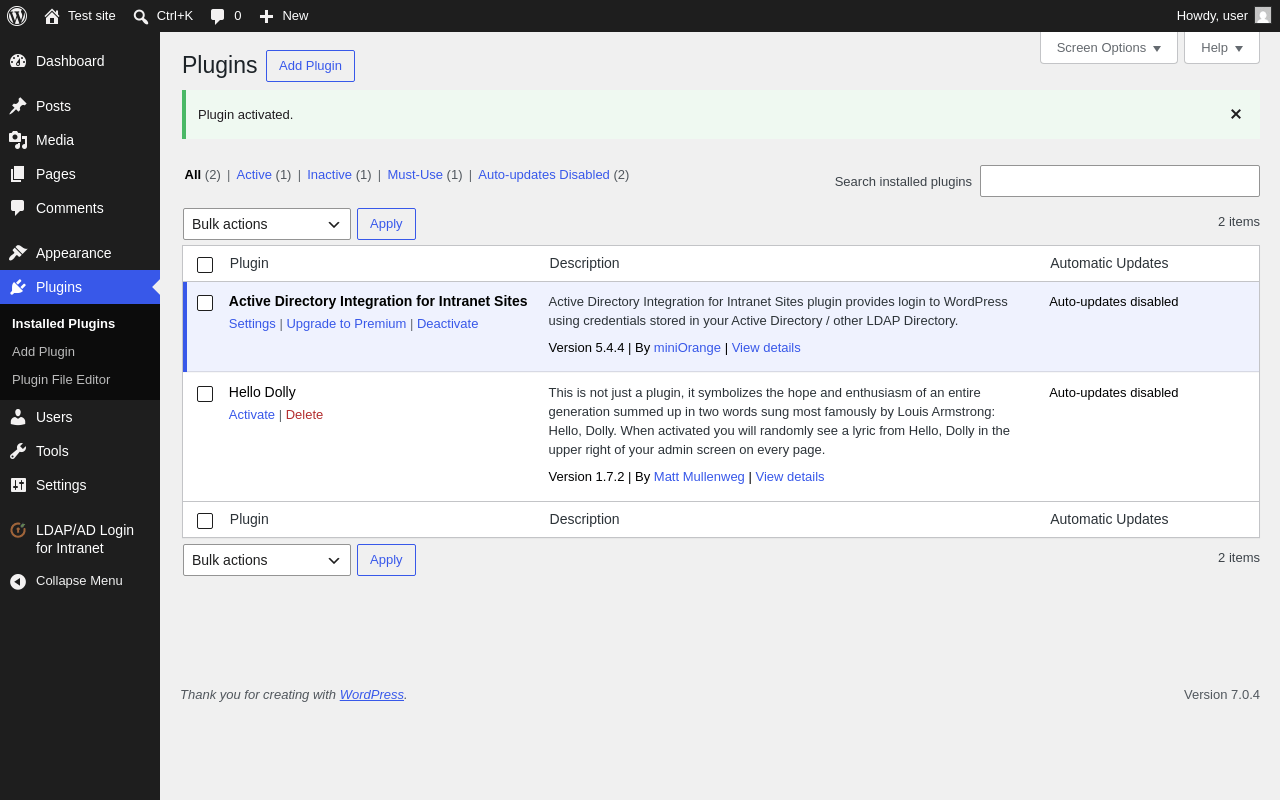Click the Dashboard gauge icon
The width and height of the screenshot is (1280, 800).
click(18, 61)
